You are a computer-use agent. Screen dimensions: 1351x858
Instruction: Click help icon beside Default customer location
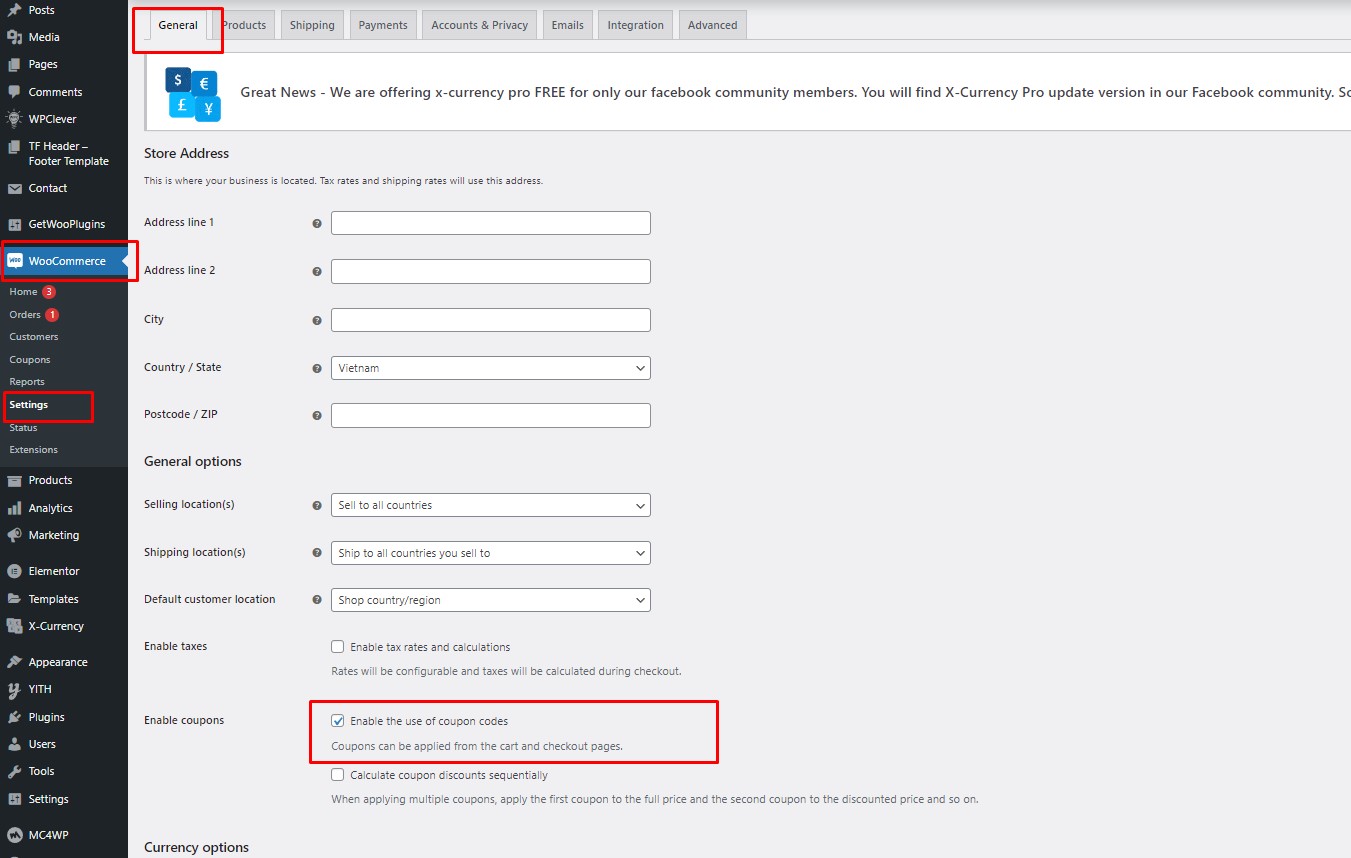317,600
